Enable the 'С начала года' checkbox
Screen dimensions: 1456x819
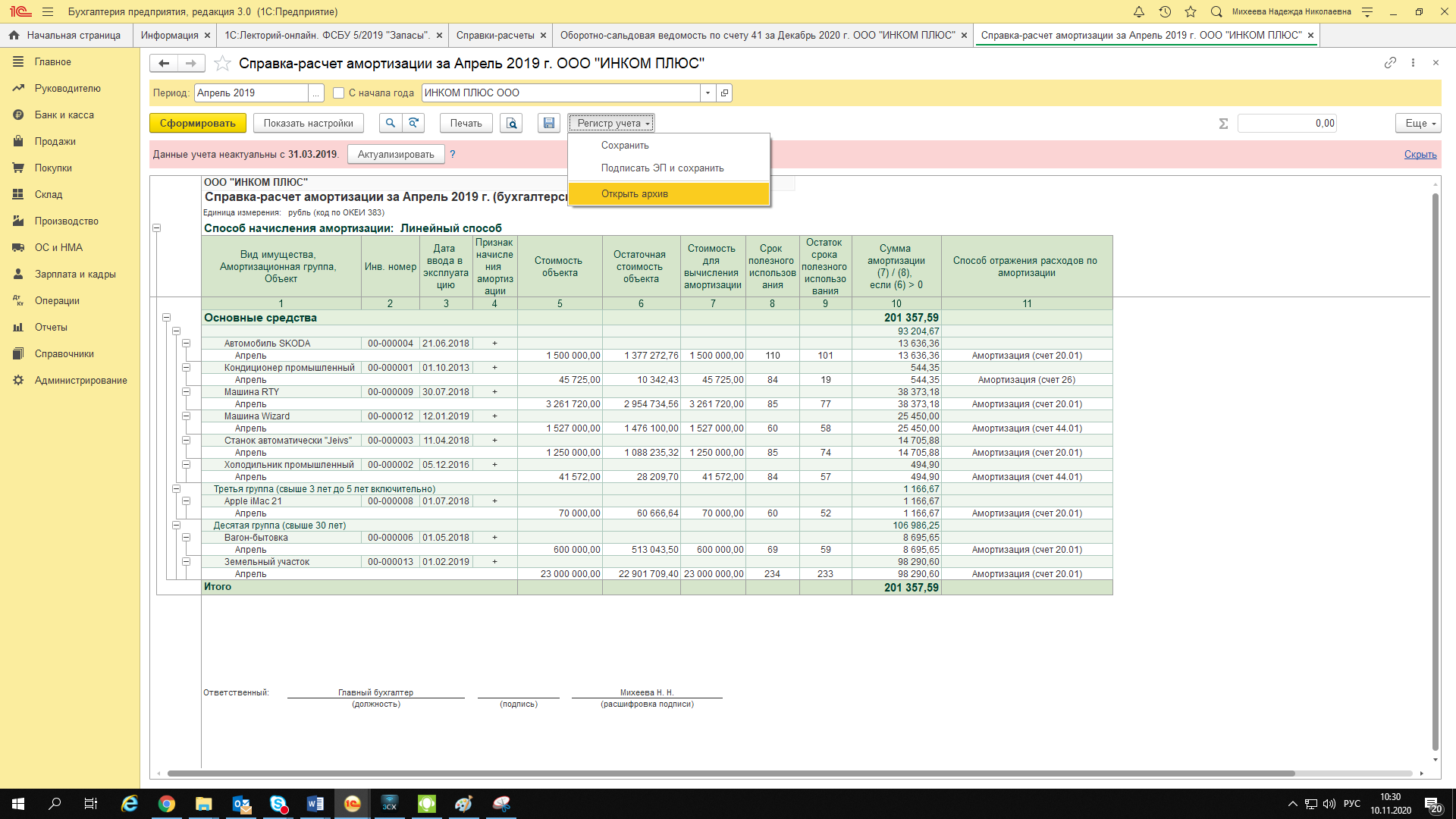pyautogui.click(x=339, y=93)
